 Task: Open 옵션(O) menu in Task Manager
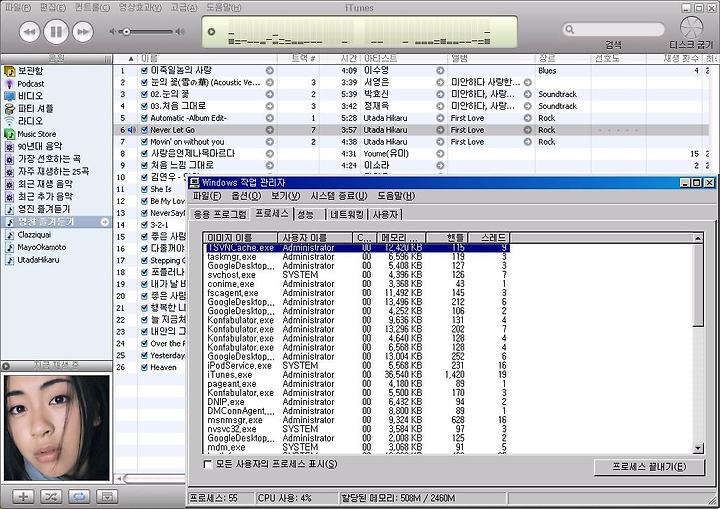coord(246,196)
